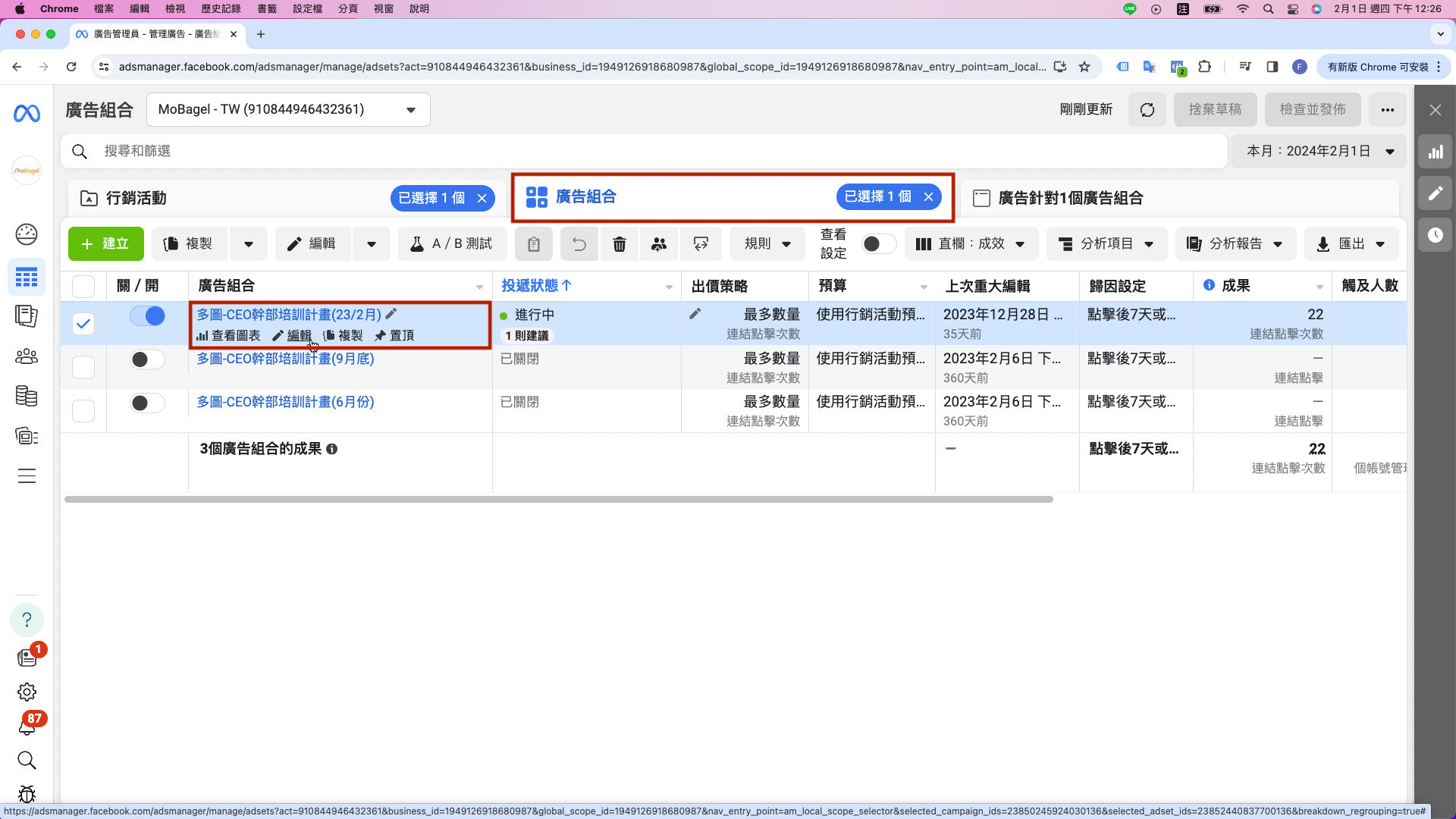
Task: Expand the 編輯 dropdown arrow
Action: (x=372, y=244)
